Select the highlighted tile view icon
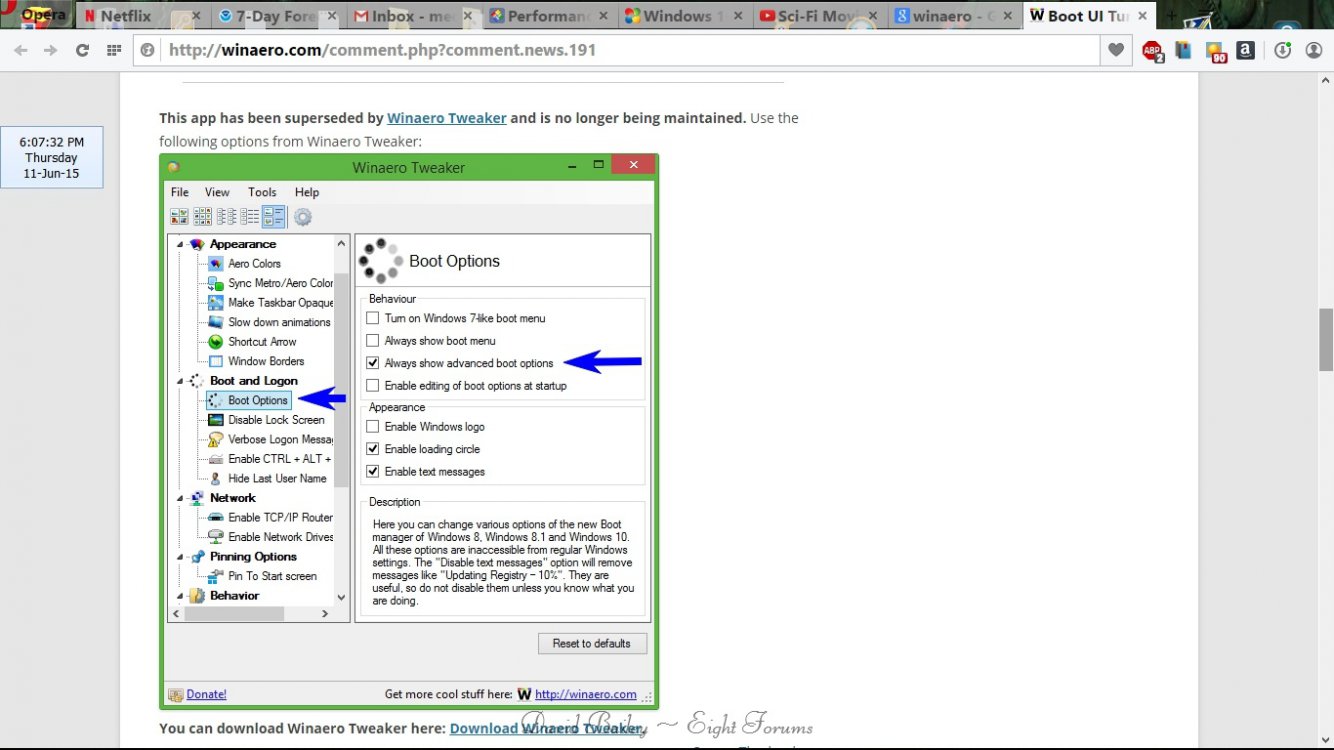Viewport: 1334px width, 750px height. pyautogui.click(x=273, y=216)
